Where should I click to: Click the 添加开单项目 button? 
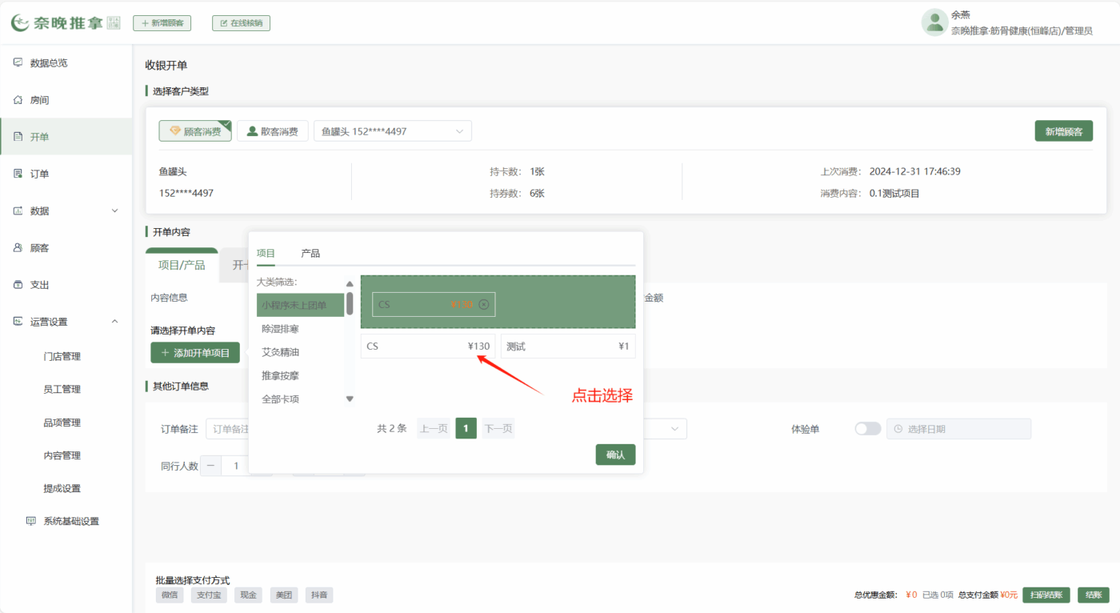[x=195, y=353]
